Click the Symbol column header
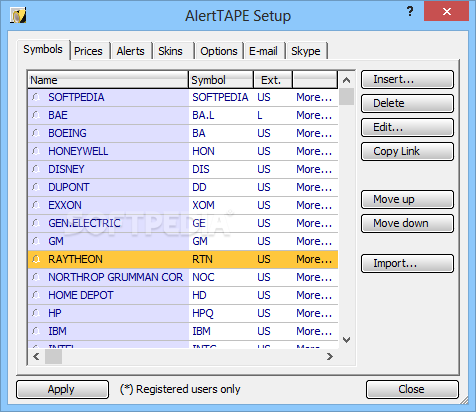This screenshot has width=476, height=412. point(221,80)
